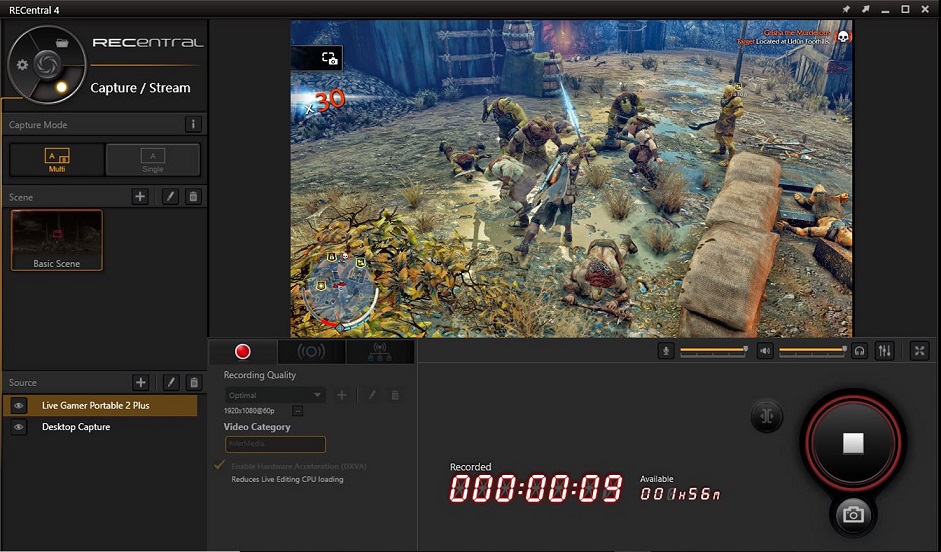Expand preview to full screen icon
941x552 pixels.
(x=919, y=351)
